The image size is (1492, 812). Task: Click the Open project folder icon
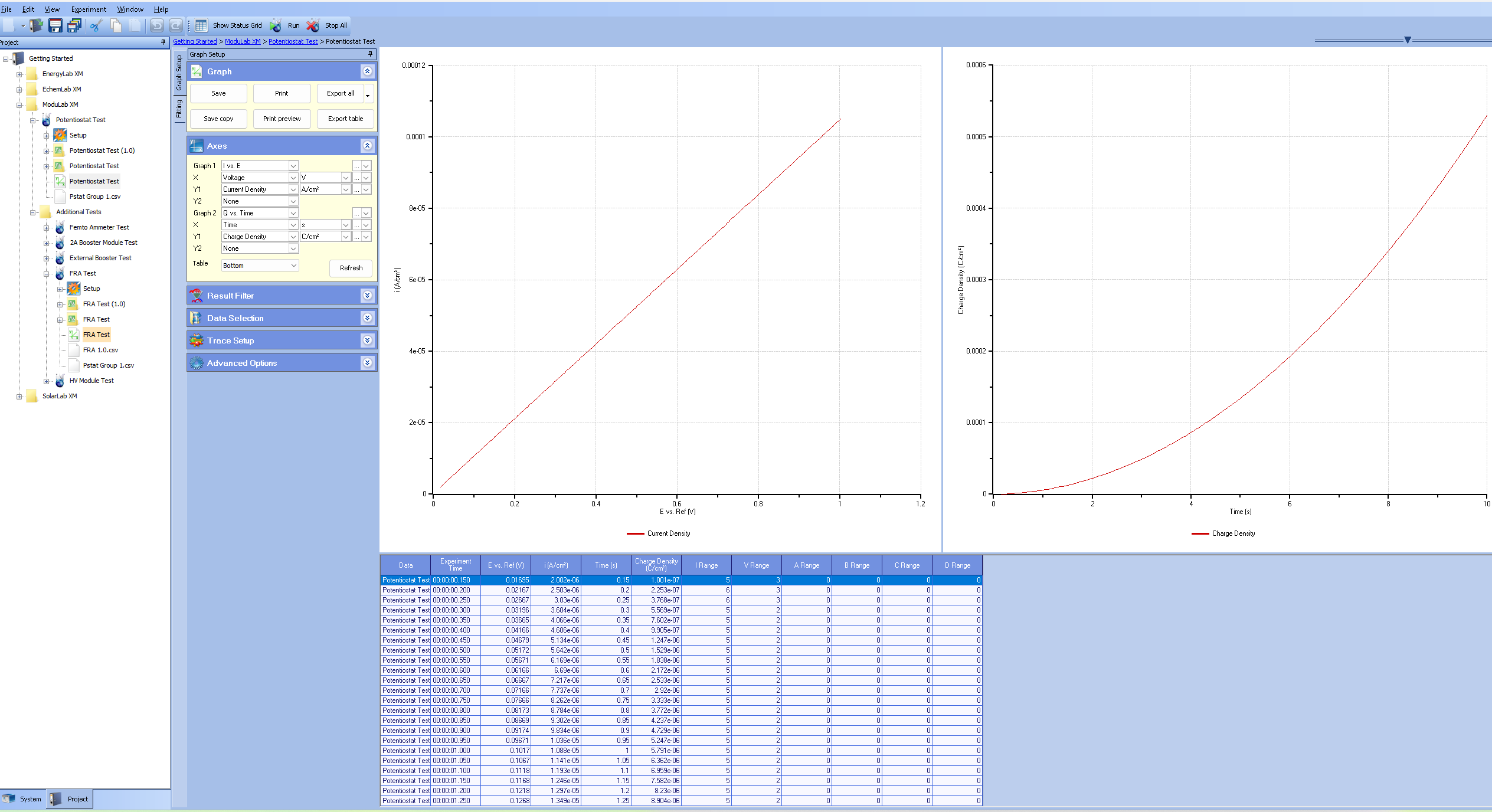pos(37,25)
